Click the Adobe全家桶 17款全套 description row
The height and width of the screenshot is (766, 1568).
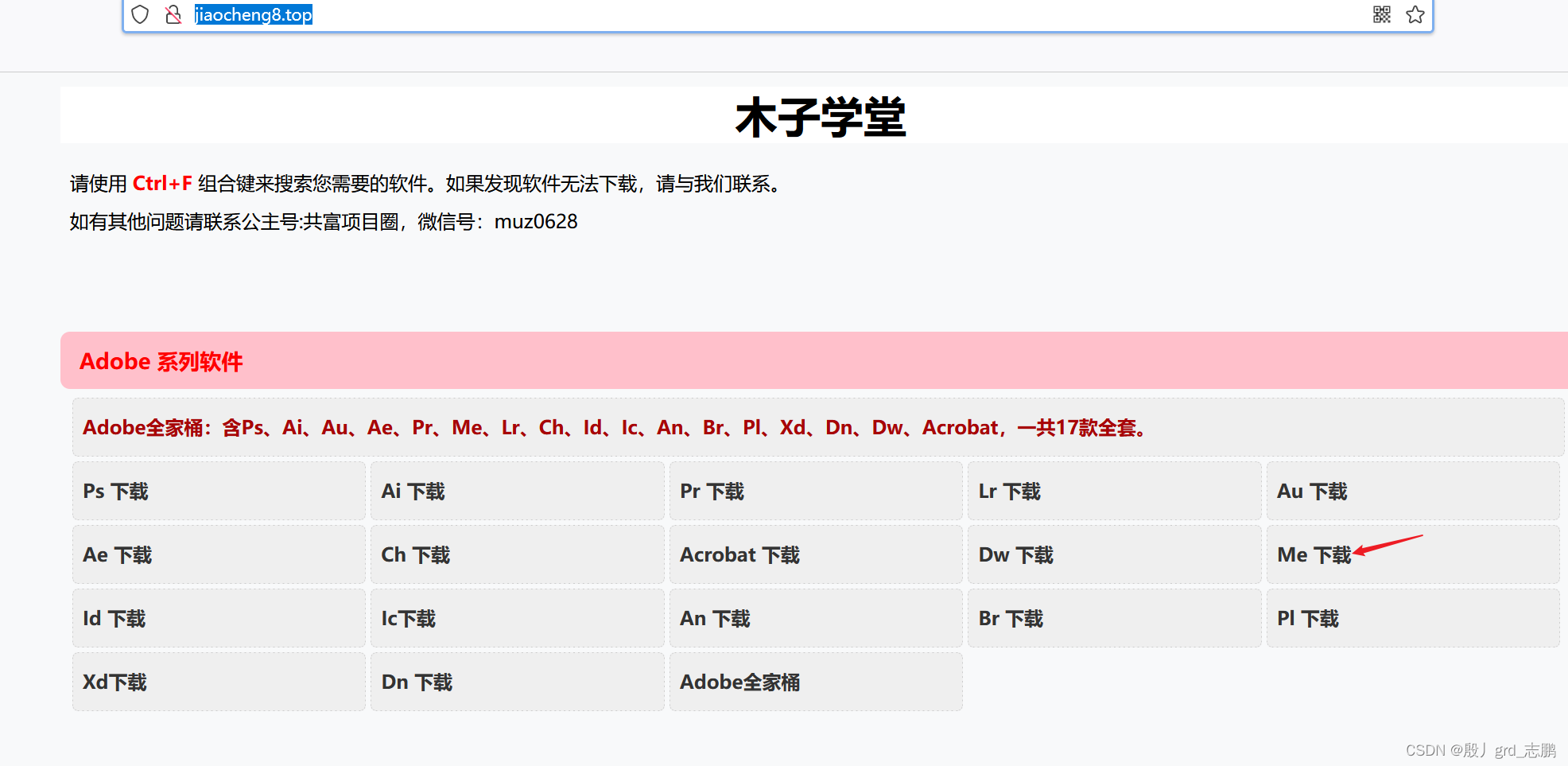point(818,427)
